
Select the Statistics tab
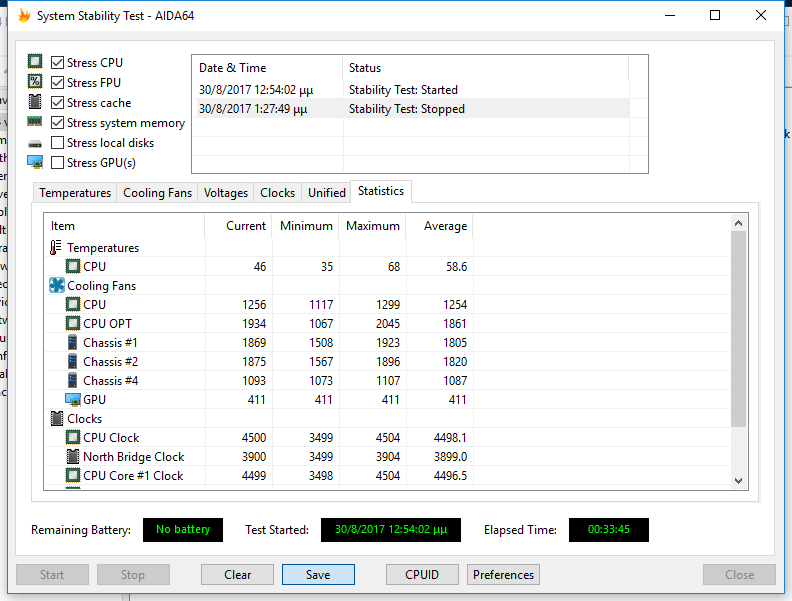[381, 191]
